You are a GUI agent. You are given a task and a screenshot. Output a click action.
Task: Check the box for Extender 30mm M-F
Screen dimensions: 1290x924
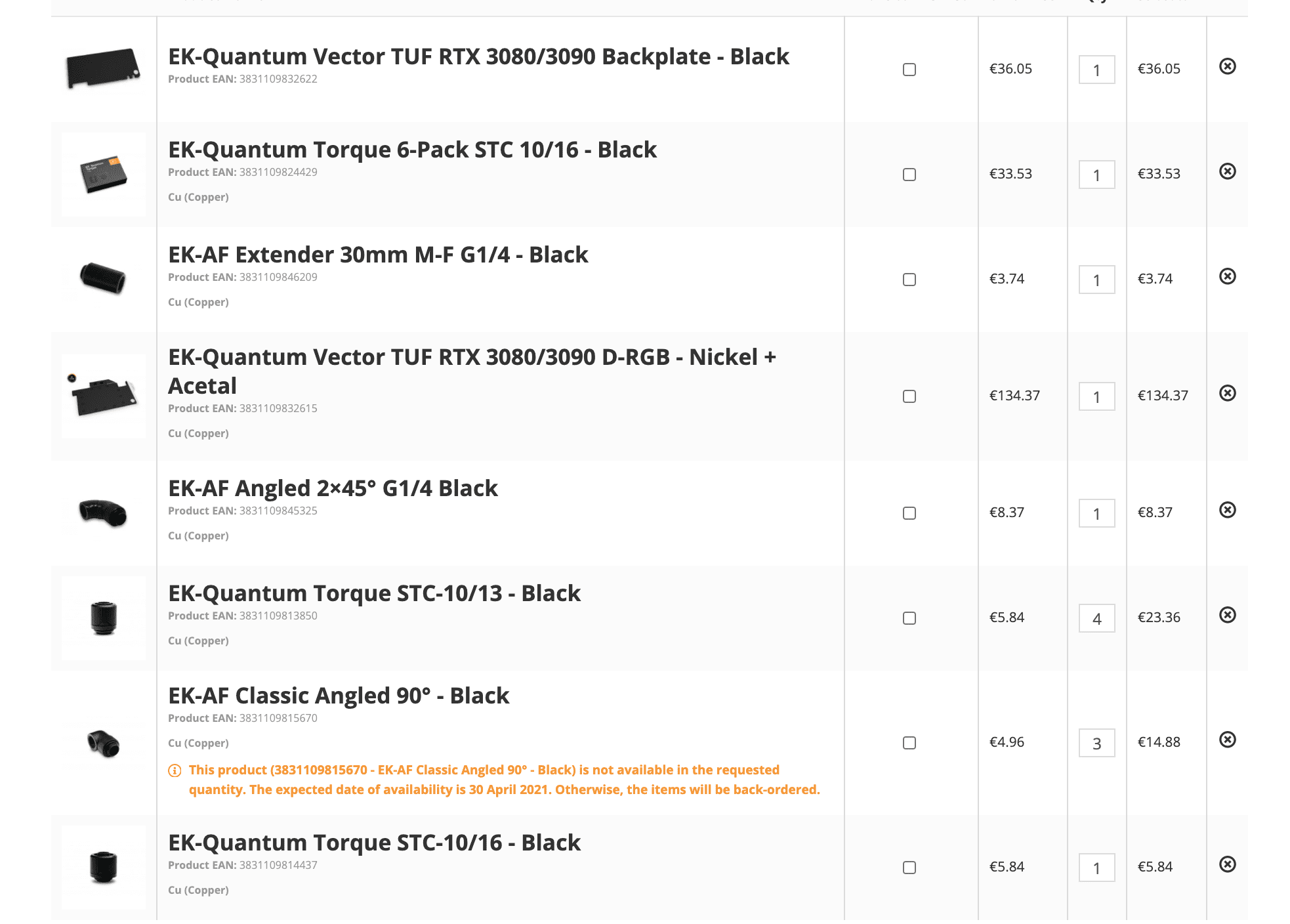point(909,280)
